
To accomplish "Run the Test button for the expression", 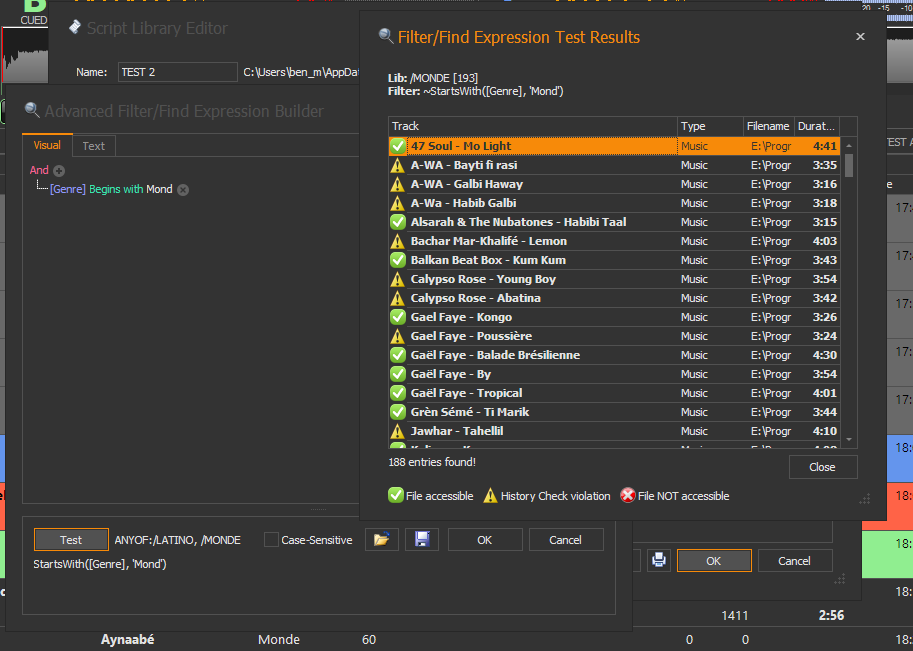I will click(71, 540).
